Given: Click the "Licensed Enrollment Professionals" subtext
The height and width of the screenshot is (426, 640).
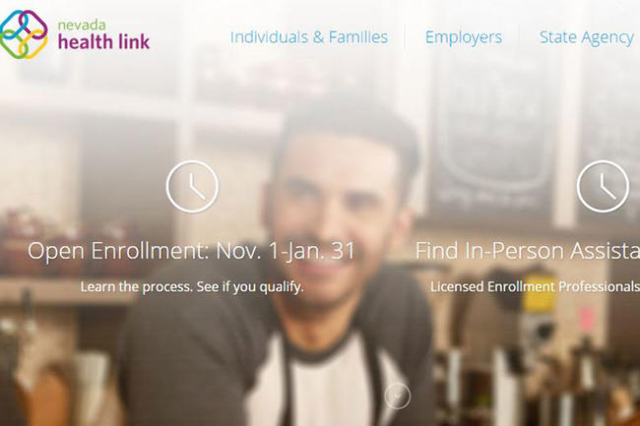Looking at the screenshot, I should pos(535,286).
